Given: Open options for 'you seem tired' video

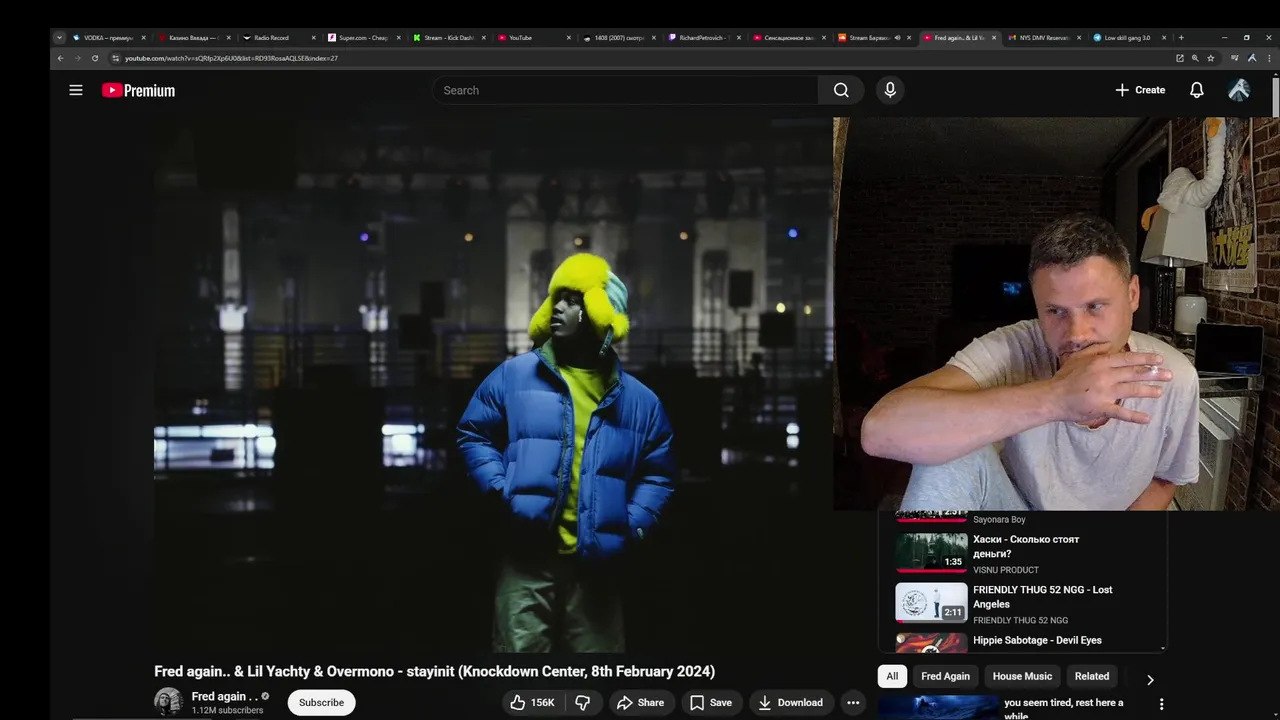Looking at the screenshot, I should point(1161,704).
